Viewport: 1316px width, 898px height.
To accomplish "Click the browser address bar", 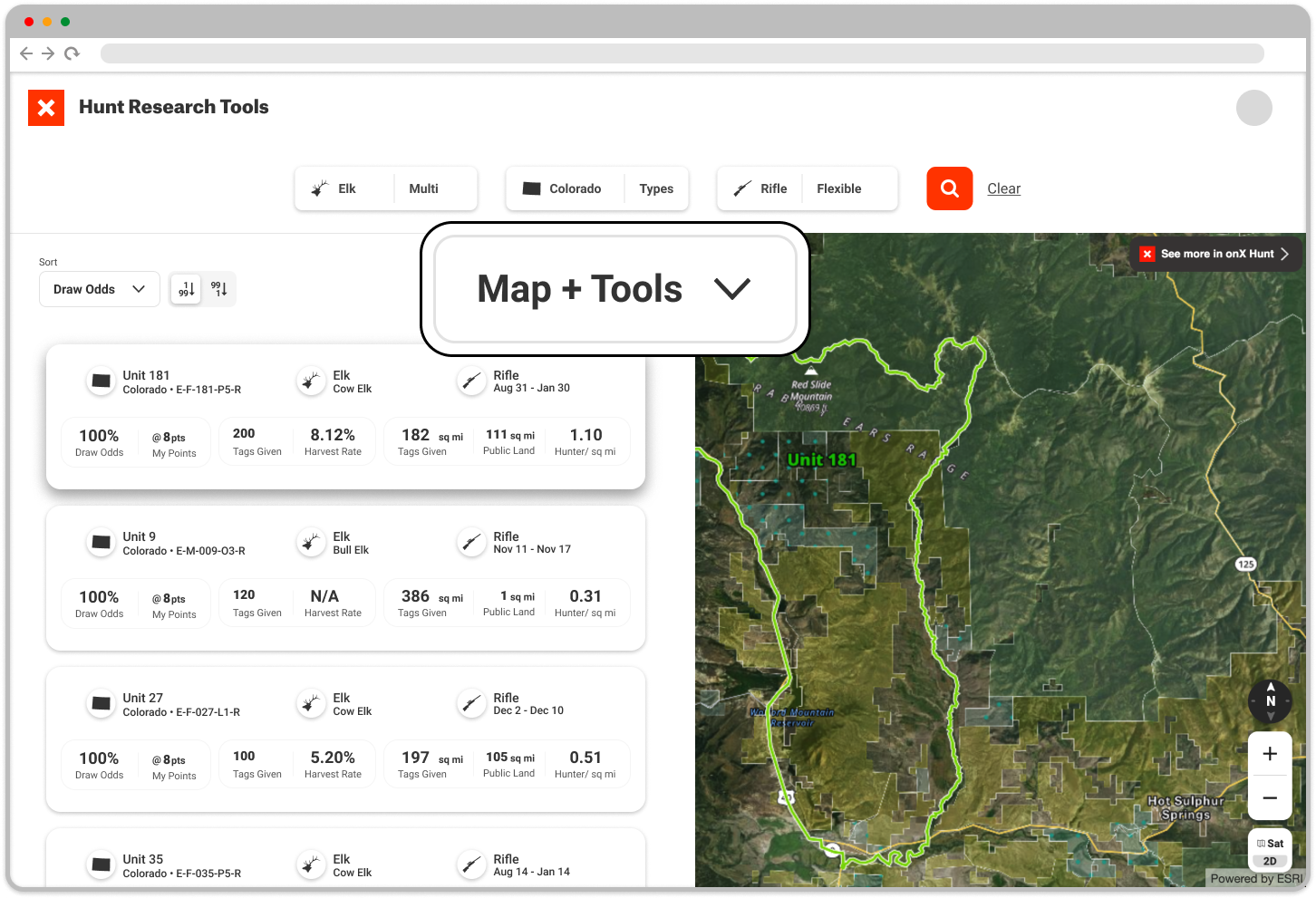I will [682, 53].
